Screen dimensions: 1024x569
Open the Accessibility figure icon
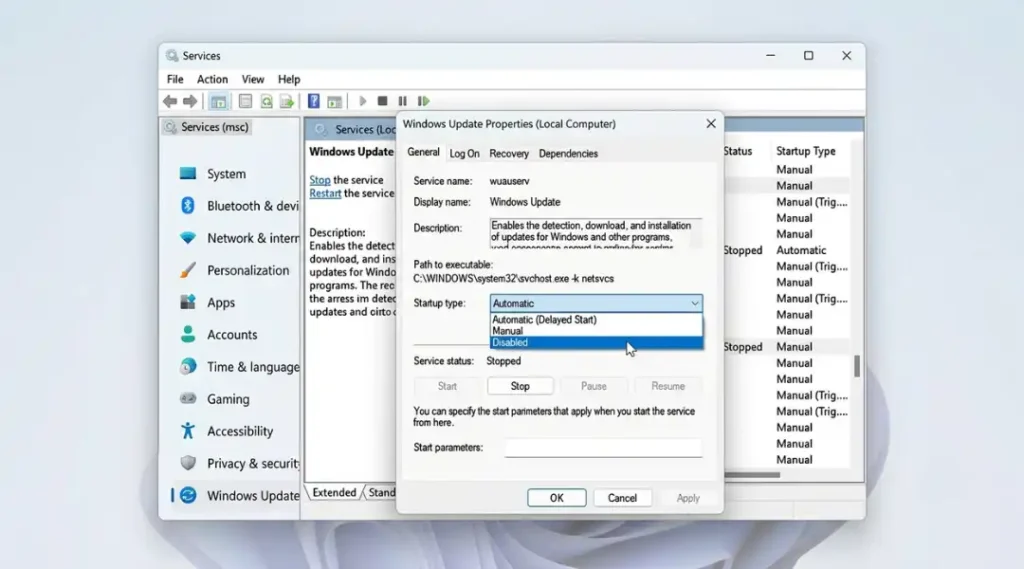tap(188, 431)
